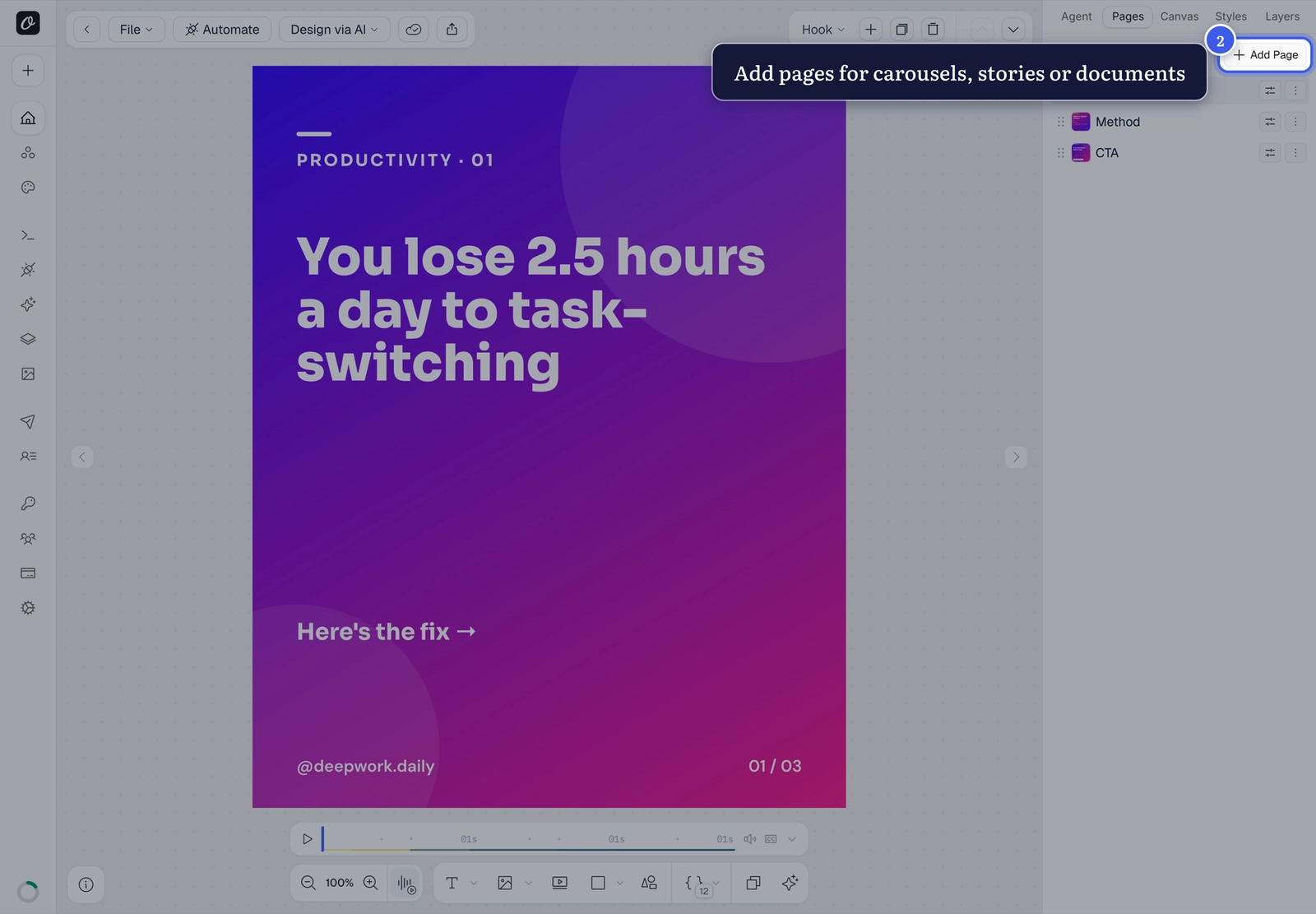Viewport: 1316px width, 914px height.
Task: Open the settings gear in the left sidebar
Action: pos(28,608)
